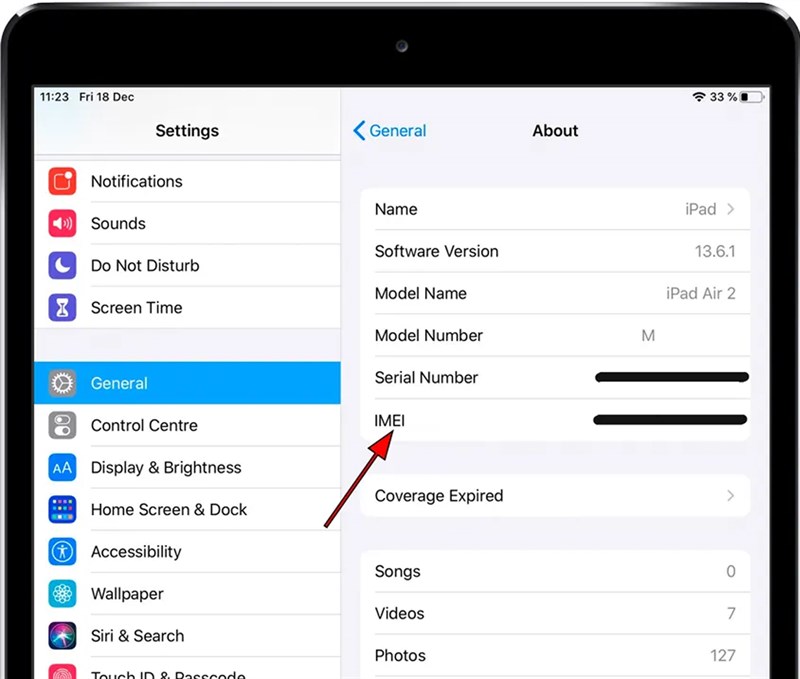
Task: Tap the Notifications red icon
Action: click(62, 181)
